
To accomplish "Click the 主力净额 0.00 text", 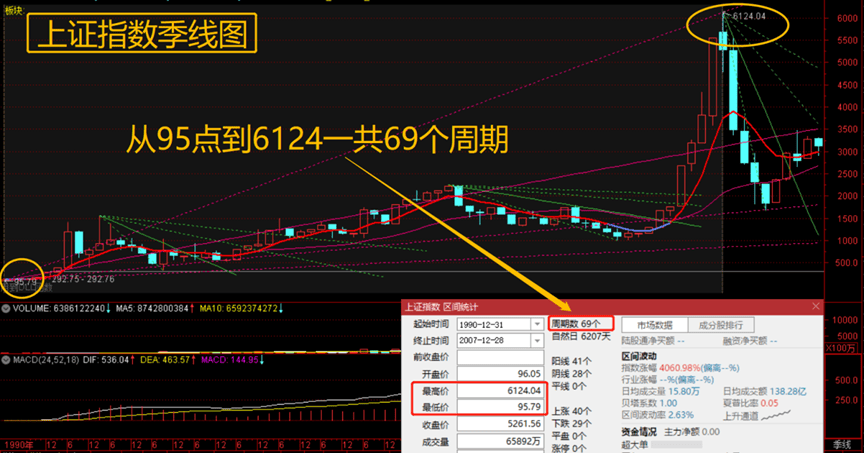I will coord(692,433).
